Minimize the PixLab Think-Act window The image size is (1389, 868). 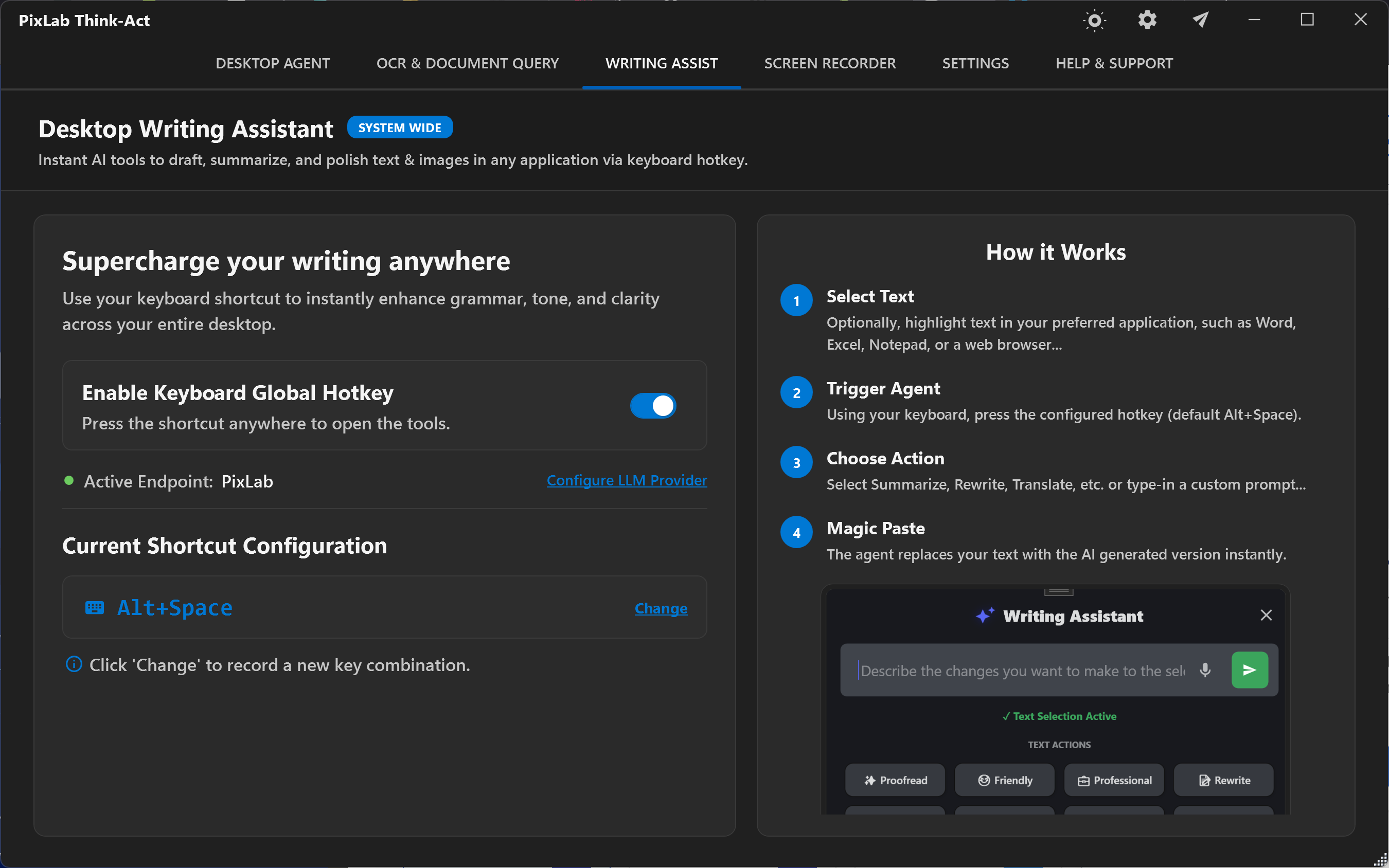click(x=1254, y=20)
